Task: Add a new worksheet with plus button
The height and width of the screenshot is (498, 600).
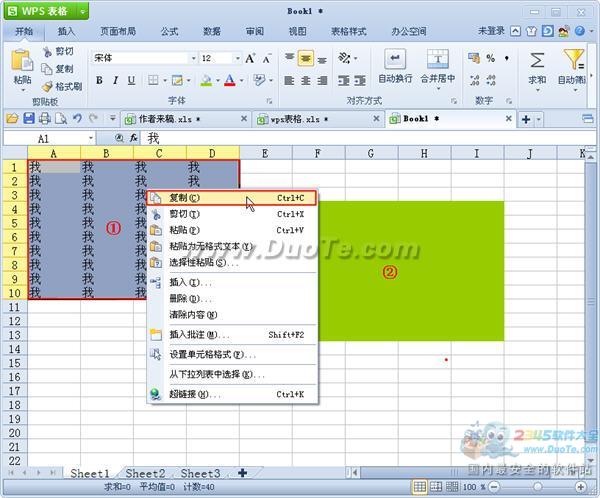Action: click(x=242, y=473)
